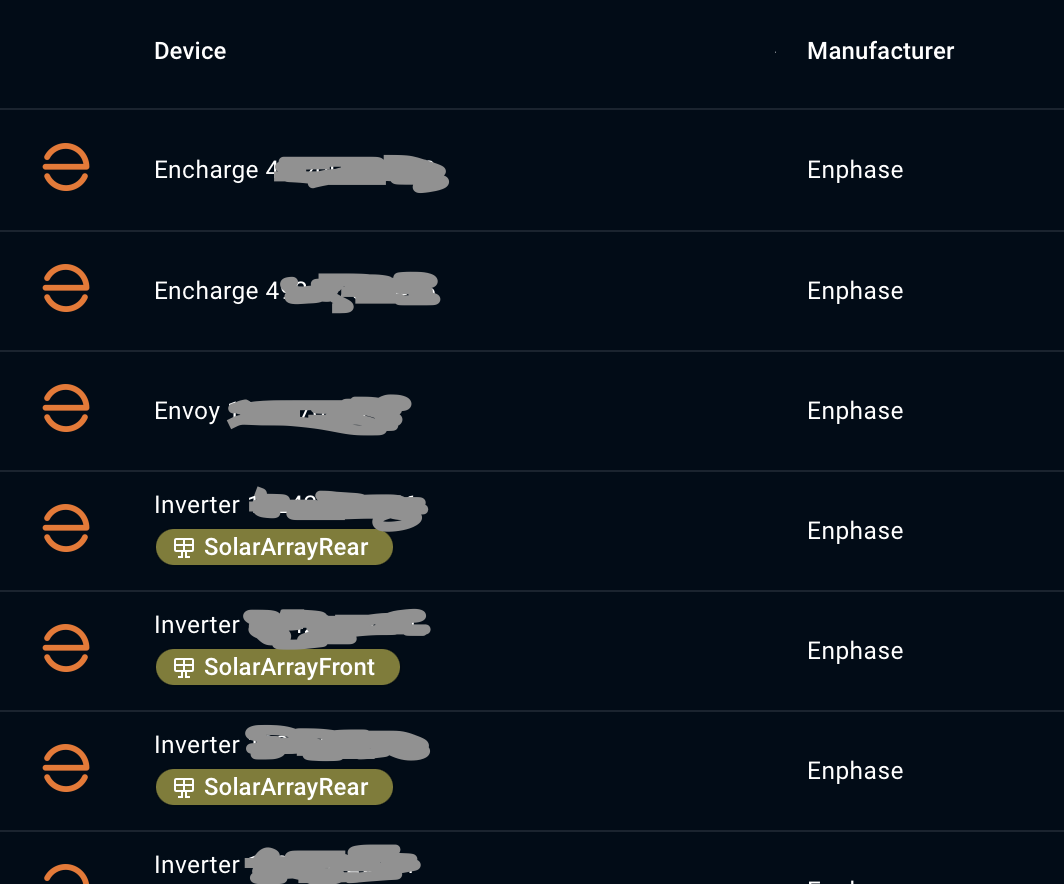Select the SolarArrayFront area chip

(x=277, y=667)
